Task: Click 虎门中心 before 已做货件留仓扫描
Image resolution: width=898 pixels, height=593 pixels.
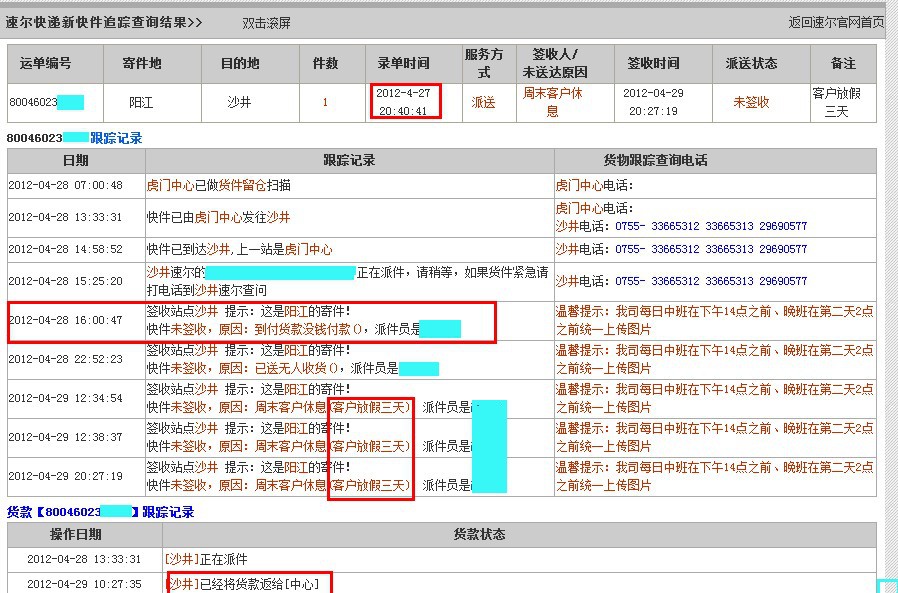Action: pyautogui.click(x=171, y=185)
